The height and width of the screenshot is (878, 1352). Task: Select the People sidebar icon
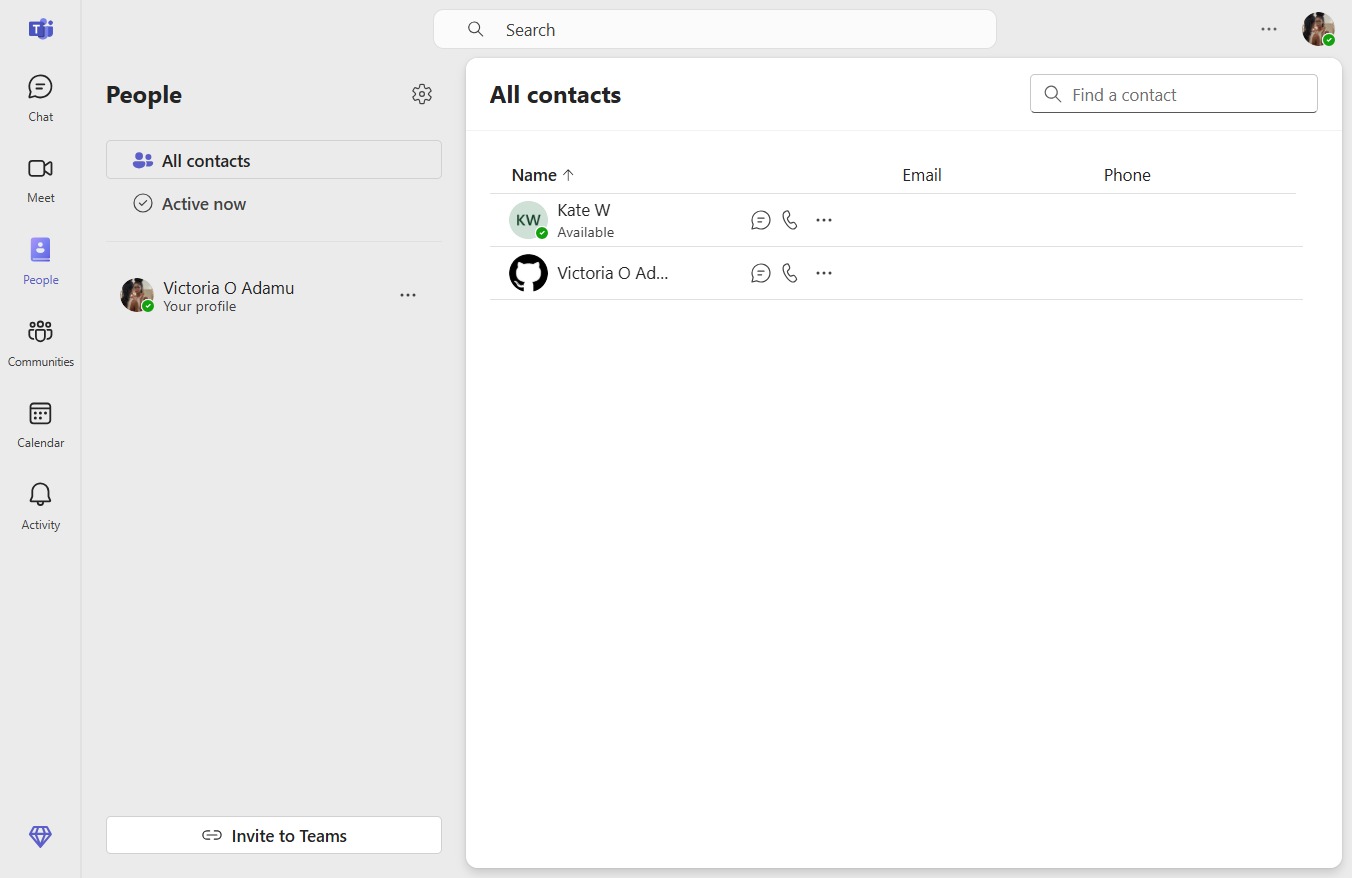[x=40, y=261]
